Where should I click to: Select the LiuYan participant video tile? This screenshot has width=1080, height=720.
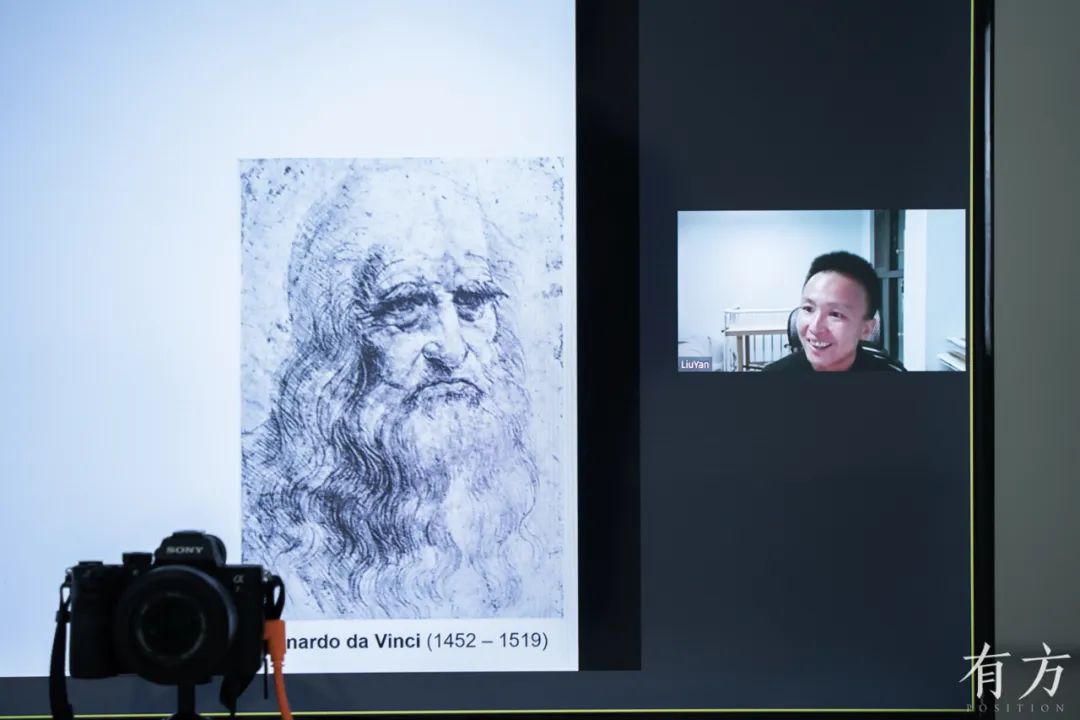[x=821, y=290]
